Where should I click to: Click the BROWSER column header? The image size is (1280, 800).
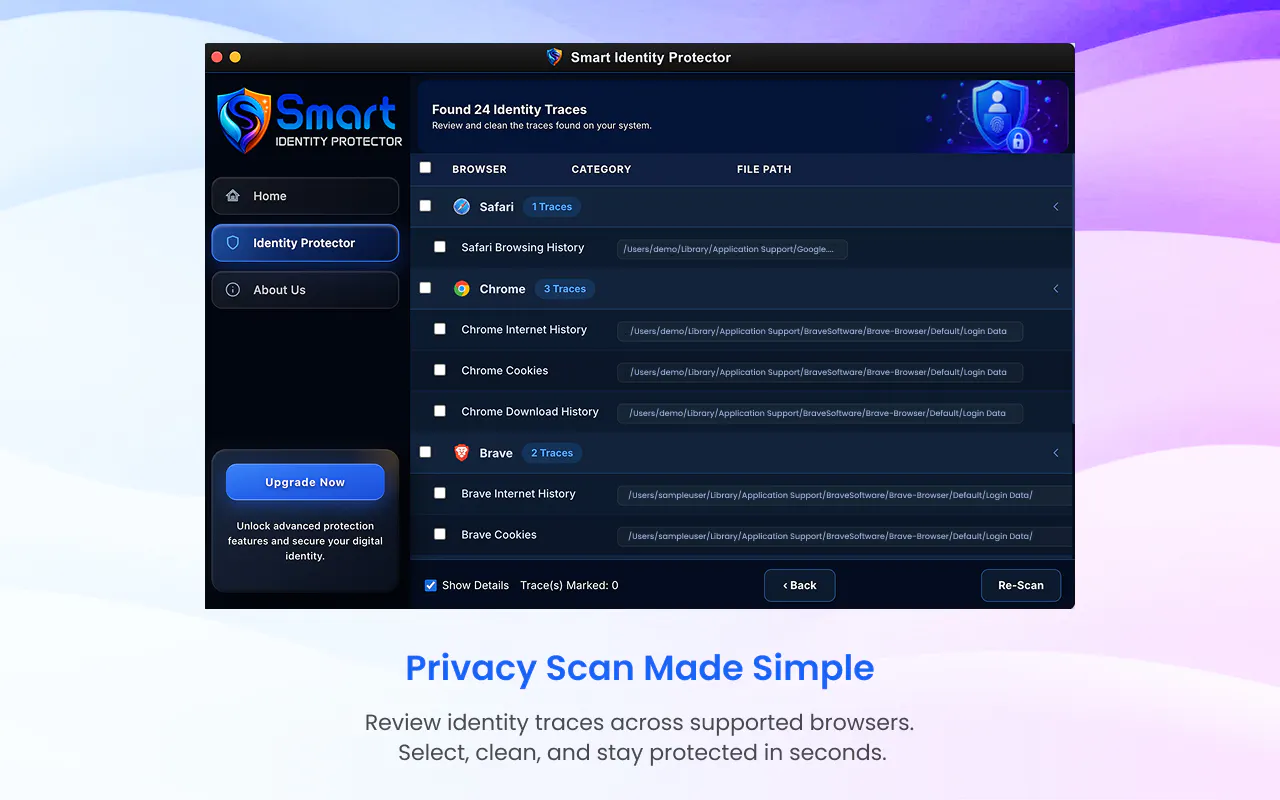click(479, 169)
